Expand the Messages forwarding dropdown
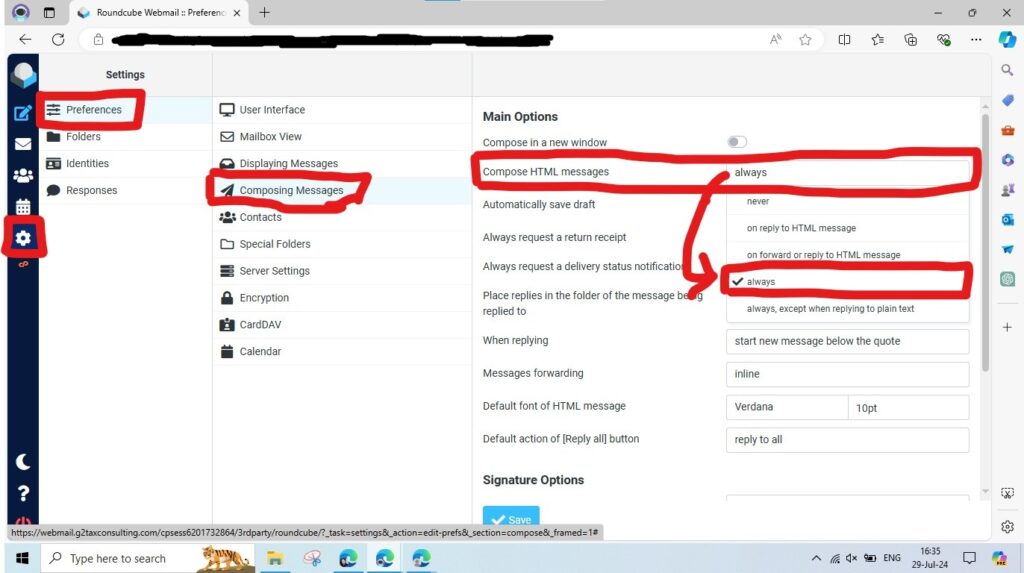This screenshot has width=1024, height=573. 847,374
